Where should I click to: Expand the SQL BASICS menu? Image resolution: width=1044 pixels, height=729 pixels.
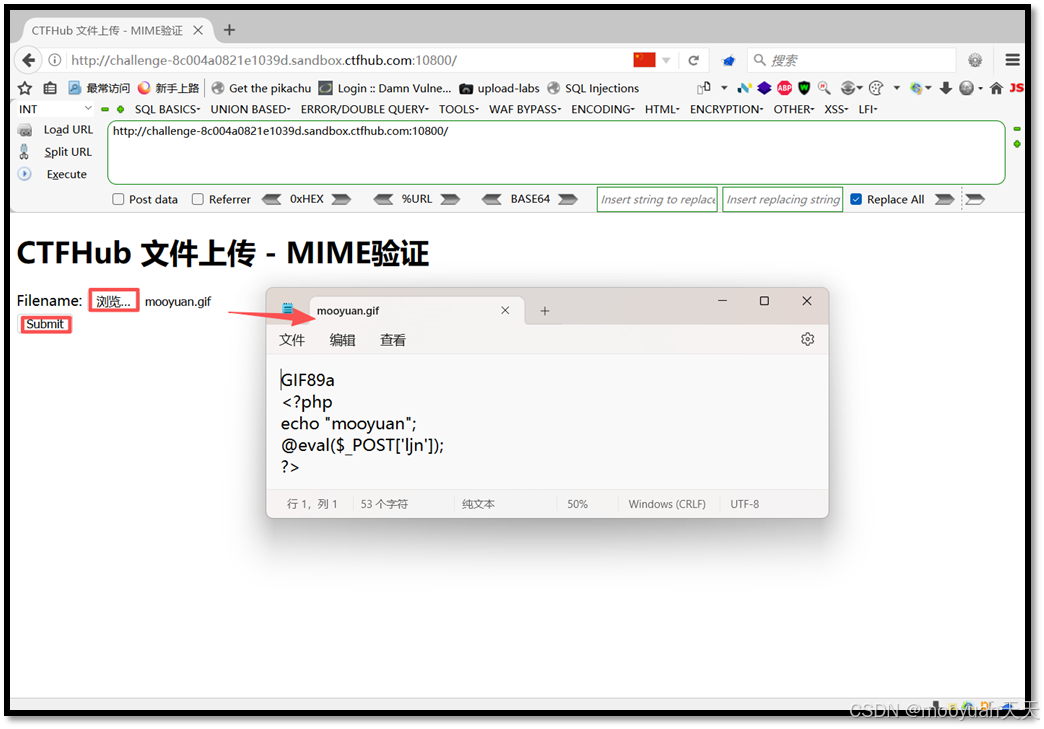pos(167,109)
